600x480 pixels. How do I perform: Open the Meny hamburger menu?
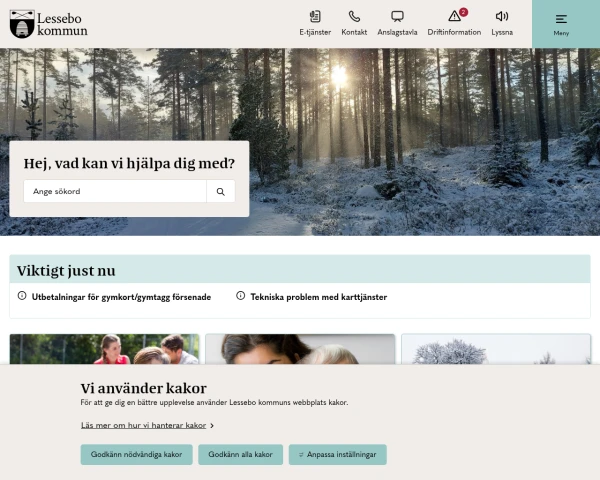(561, 24)
